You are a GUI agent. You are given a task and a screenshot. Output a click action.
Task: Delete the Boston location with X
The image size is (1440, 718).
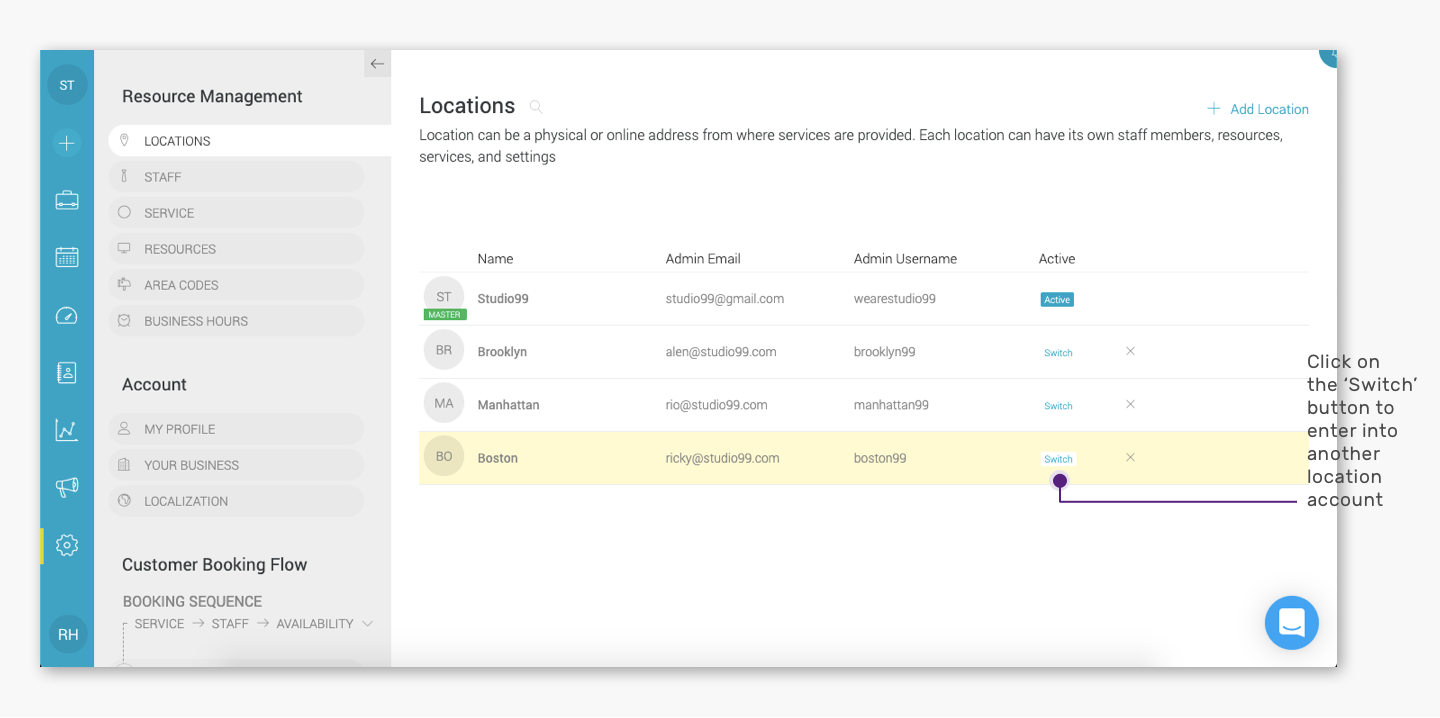point(1130,457)
